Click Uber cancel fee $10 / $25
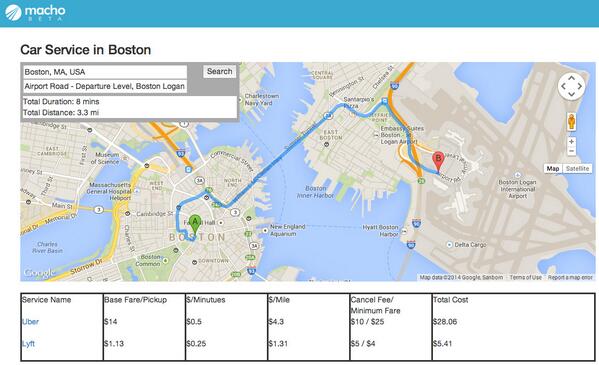599x365 pixels. tap(367, 322)
